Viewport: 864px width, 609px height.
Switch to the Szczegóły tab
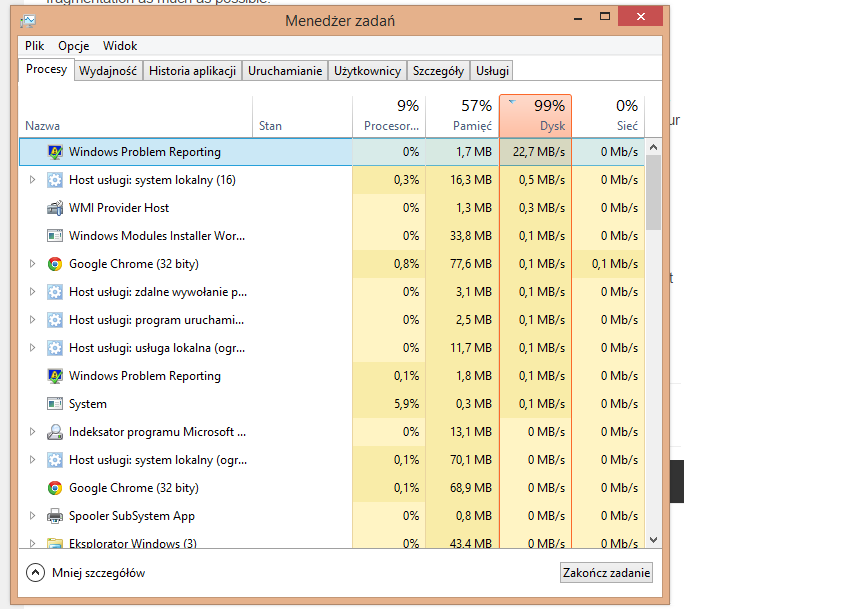438,71
